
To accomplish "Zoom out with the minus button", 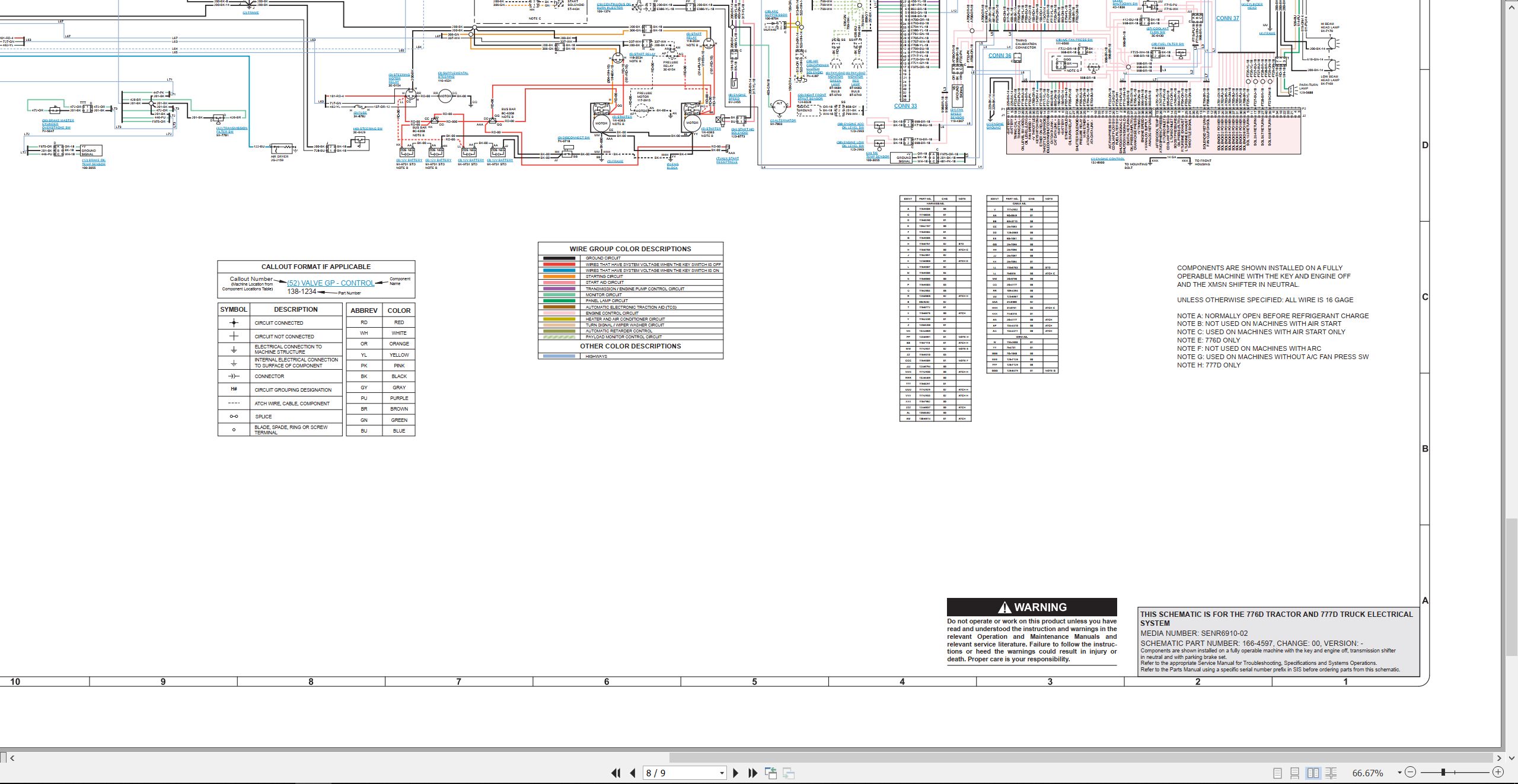I will 1410,772.
